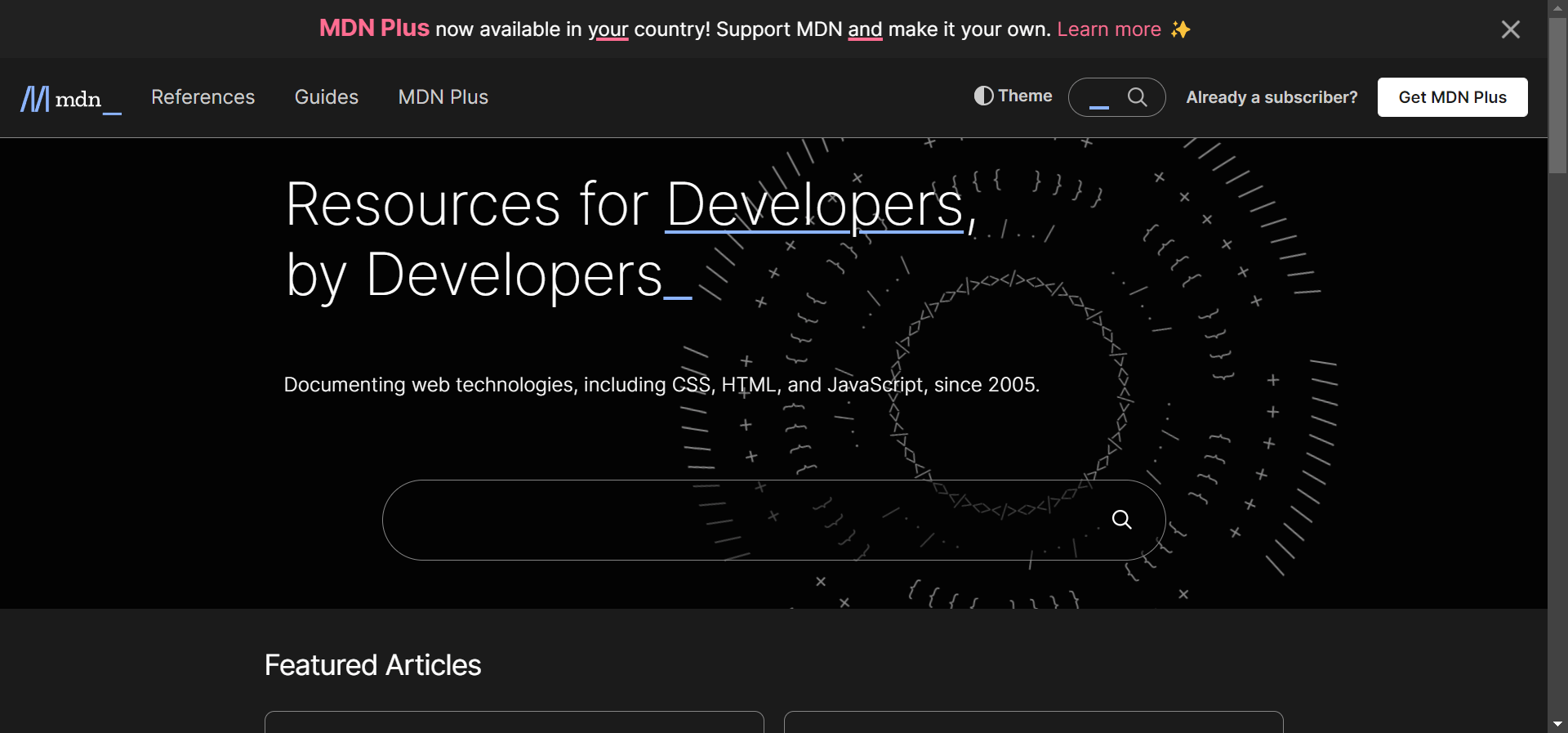Toggle the Theme switcher
This screenshot has height=733, width=1568.
1013,96
